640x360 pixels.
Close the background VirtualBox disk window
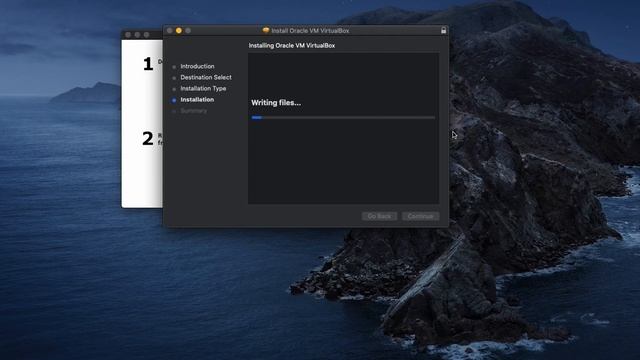(128, 35)
